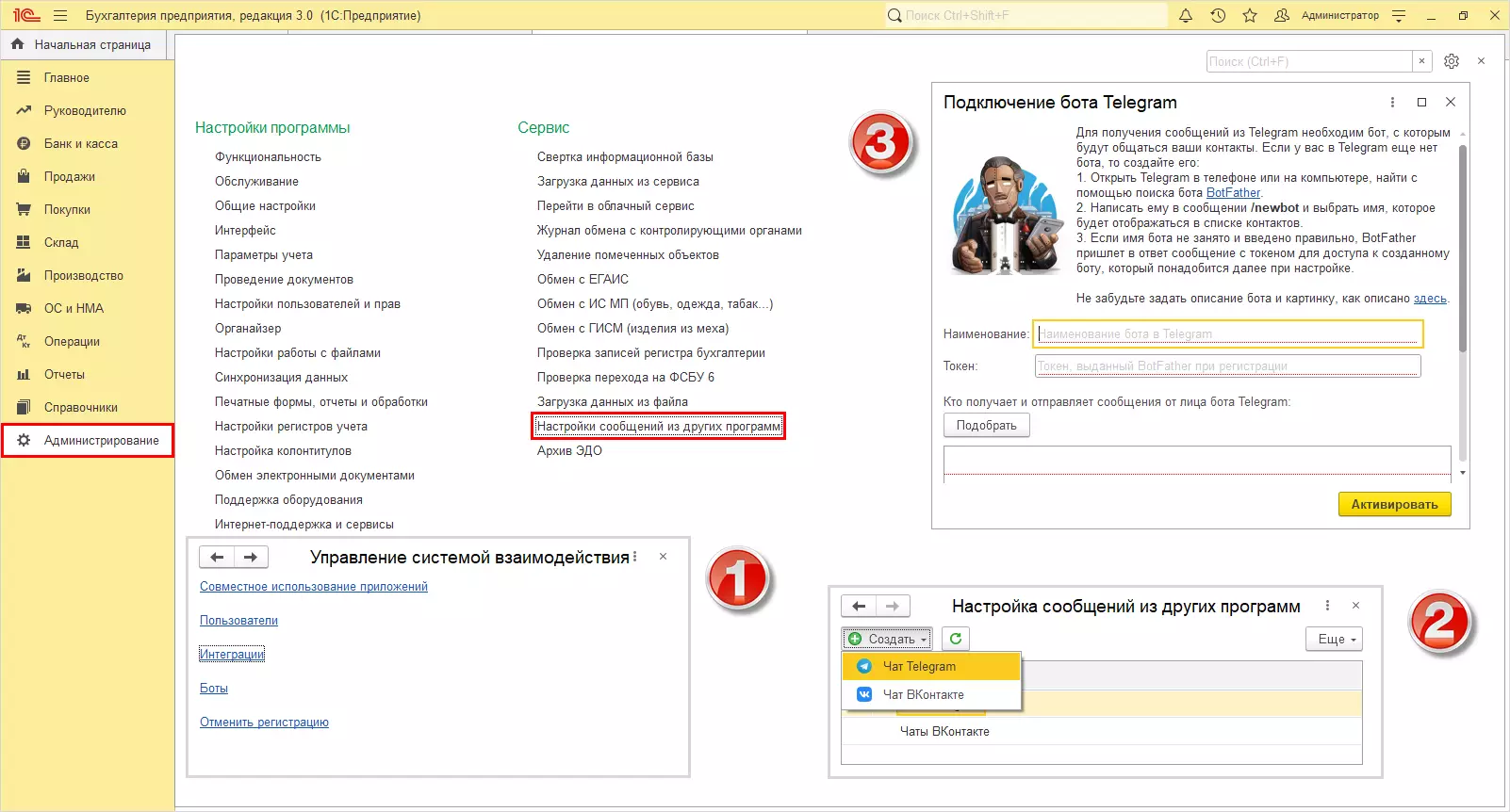Open Настройки пользователей и прав link
This screenshot has height=812, width=1510.
pos(307,304)
